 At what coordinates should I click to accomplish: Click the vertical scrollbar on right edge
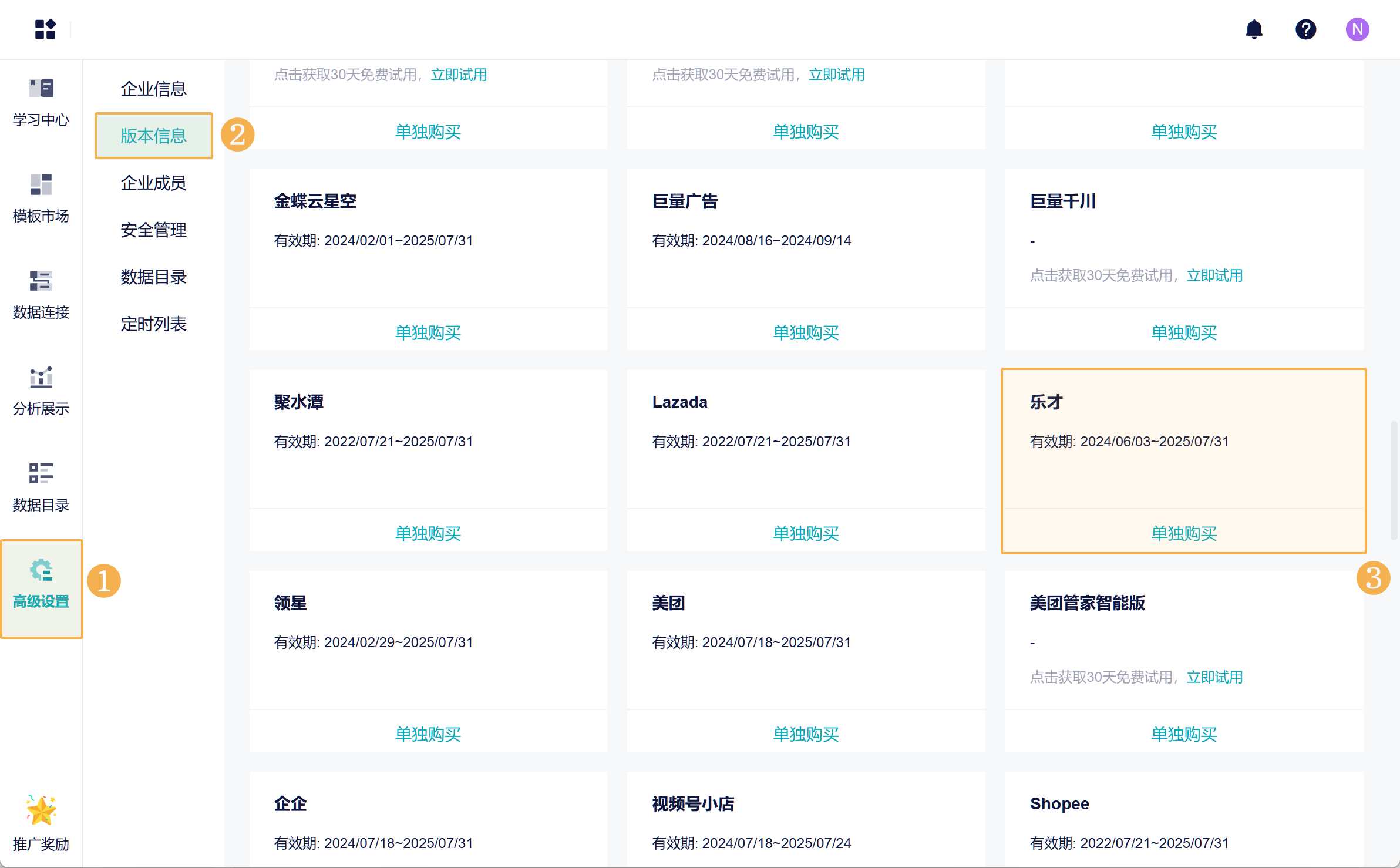[x=1393, y=479]
